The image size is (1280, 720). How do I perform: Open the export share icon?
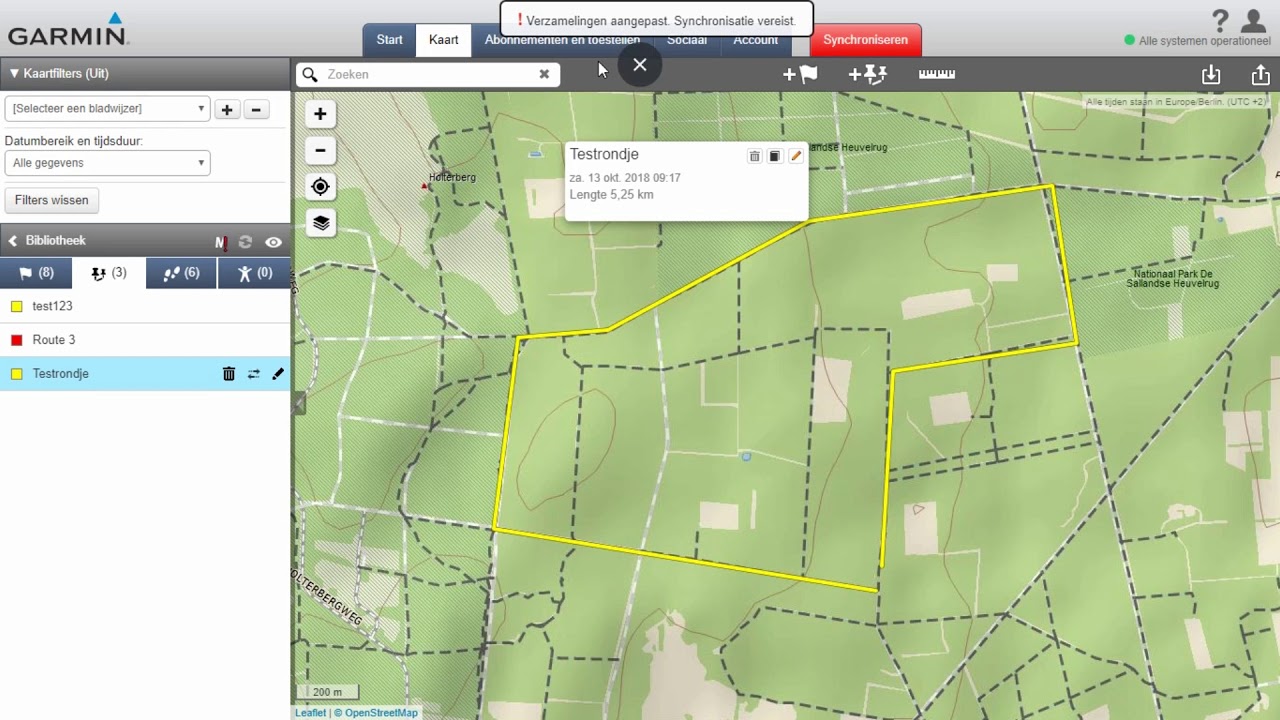point(1260,75)
